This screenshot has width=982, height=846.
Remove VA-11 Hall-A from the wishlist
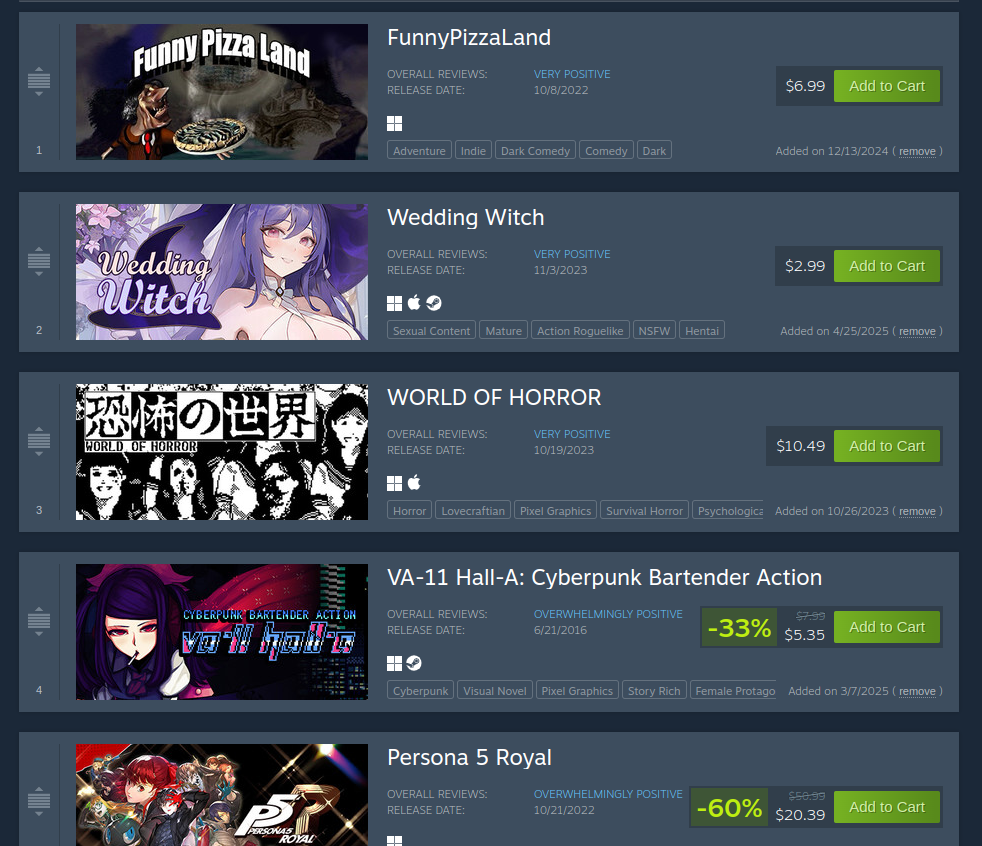(917, 691)
